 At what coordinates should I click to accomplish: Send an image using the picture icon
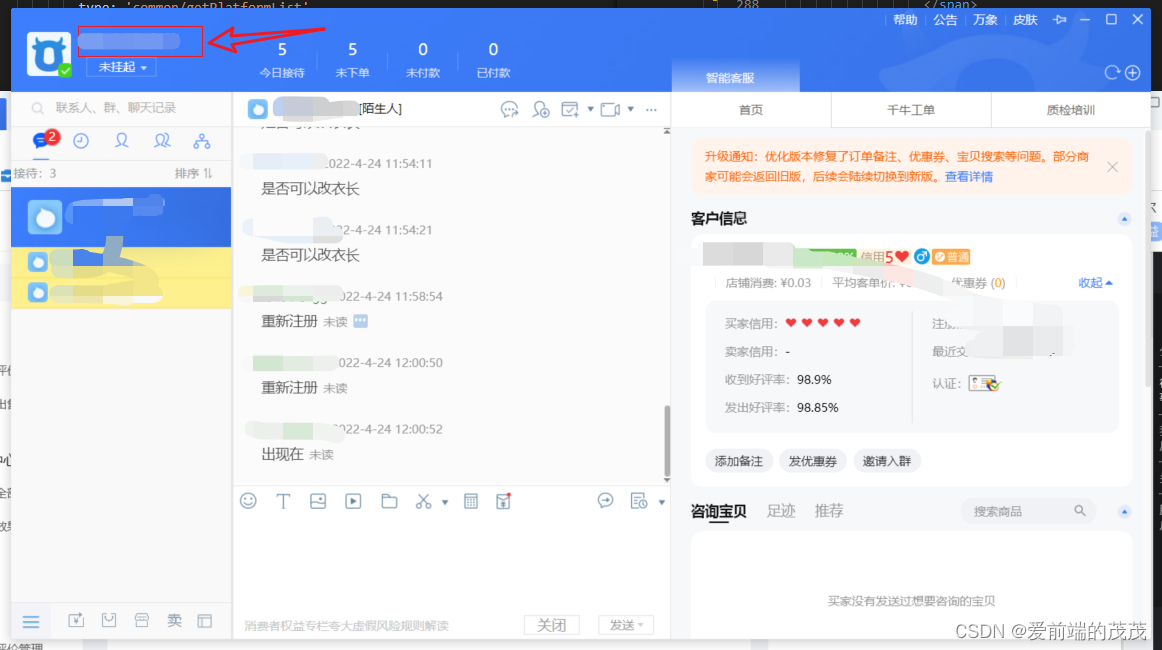318,501
